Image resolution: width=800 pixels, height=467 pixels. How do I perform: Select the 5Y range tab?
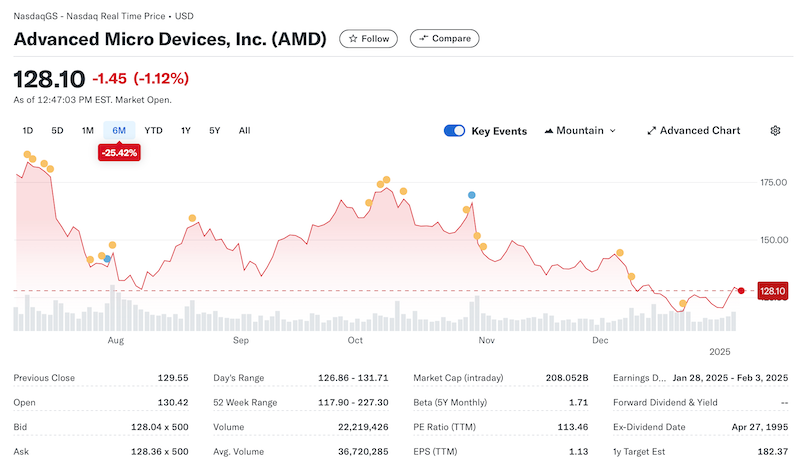tap(214, 131)
